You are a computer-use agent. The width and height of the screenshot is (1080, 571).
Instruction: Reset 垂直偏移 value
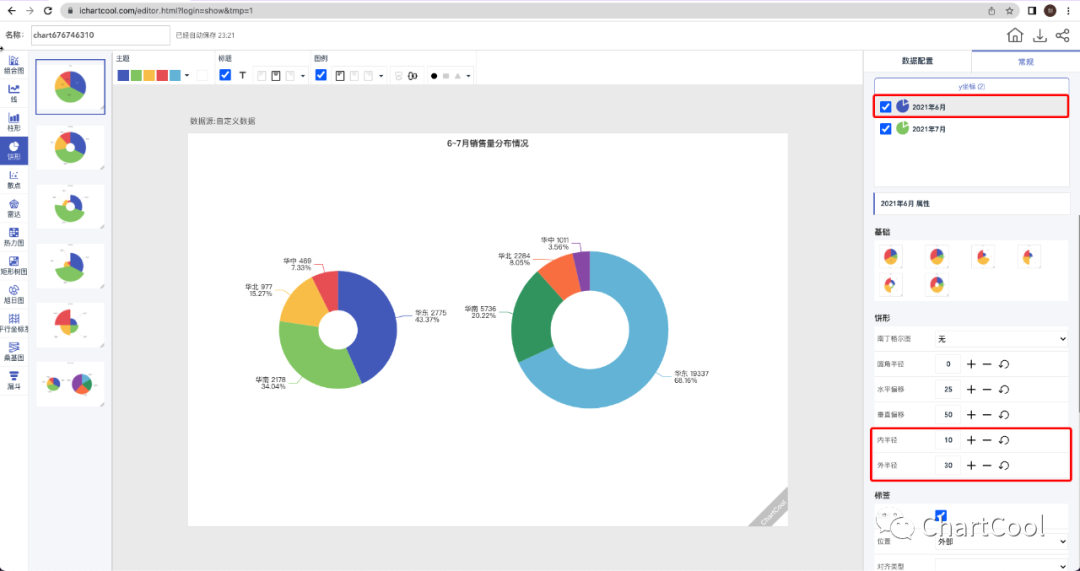[x=1004, y=415]
